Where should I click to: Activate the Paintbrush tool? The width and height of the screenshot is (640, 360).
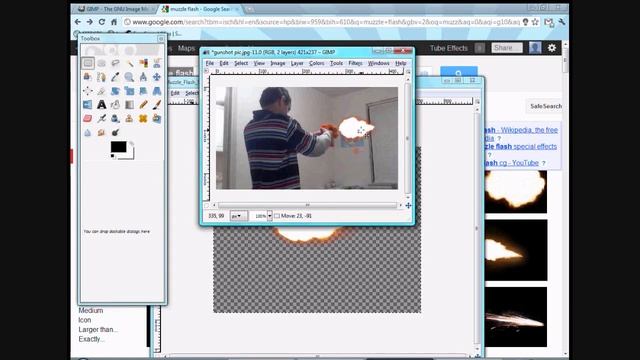point(157,104)
